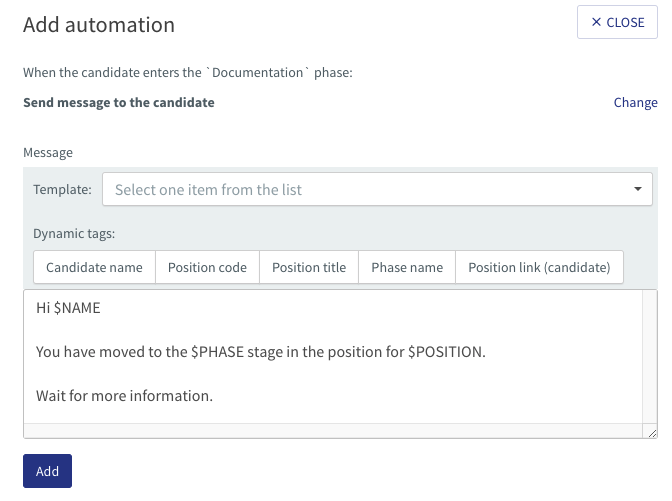Click the 'Wait for more information.' line
The image size is (672, 501).
coord(124,396)
